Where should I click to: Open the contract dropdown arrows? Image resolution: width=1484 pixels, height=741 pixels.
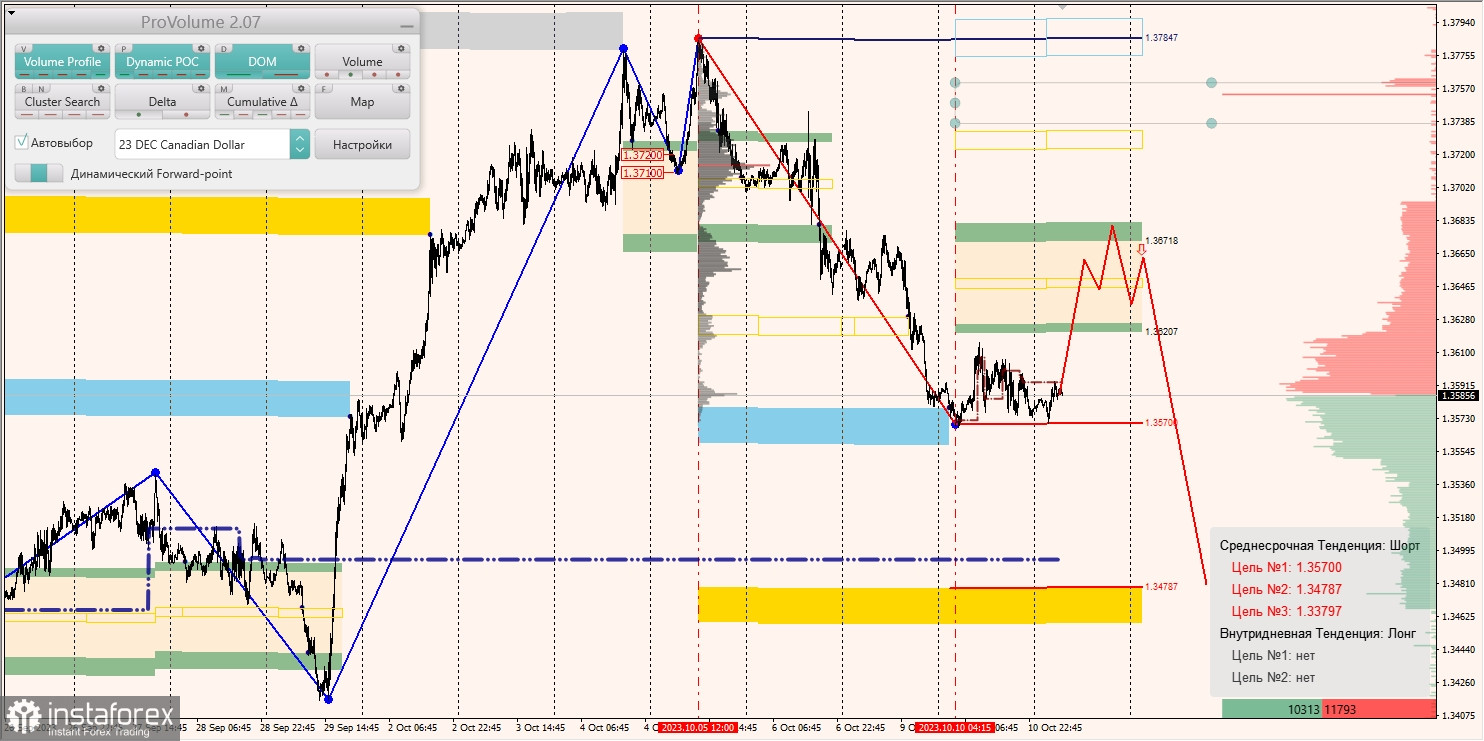coord(299,144)
